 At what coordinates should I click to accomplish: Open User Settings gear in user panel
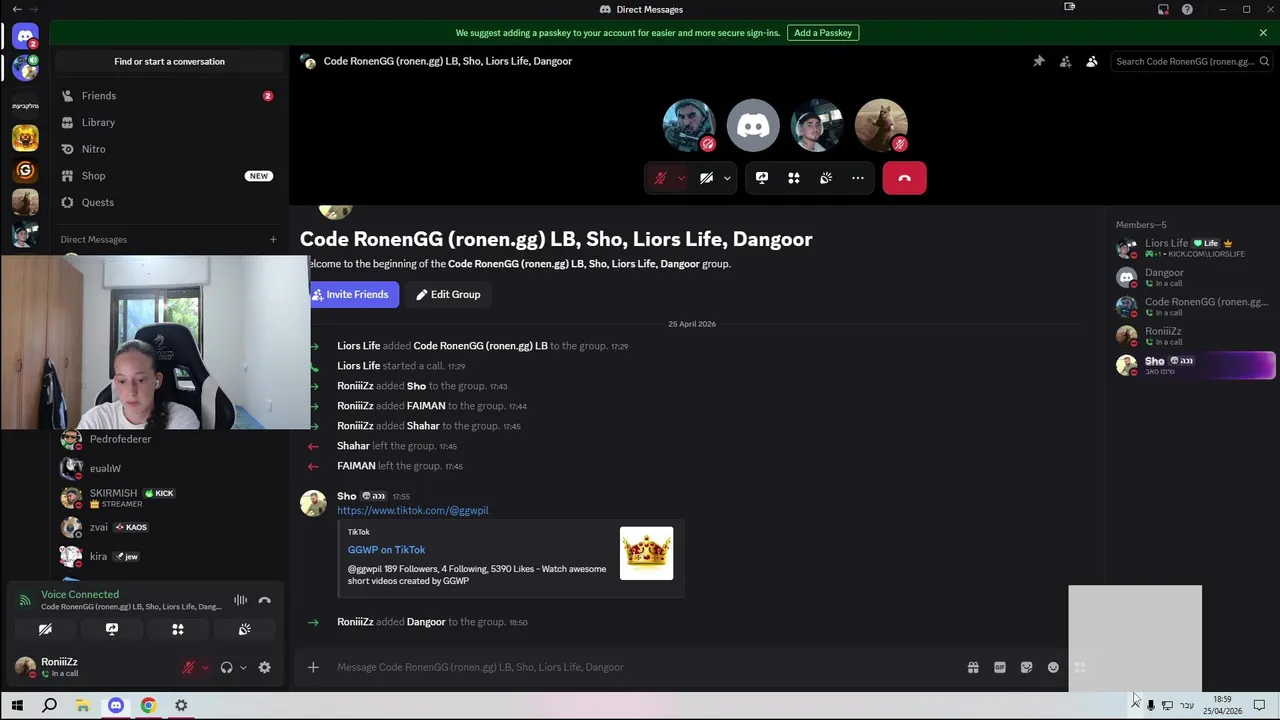[x=265, y=667]
